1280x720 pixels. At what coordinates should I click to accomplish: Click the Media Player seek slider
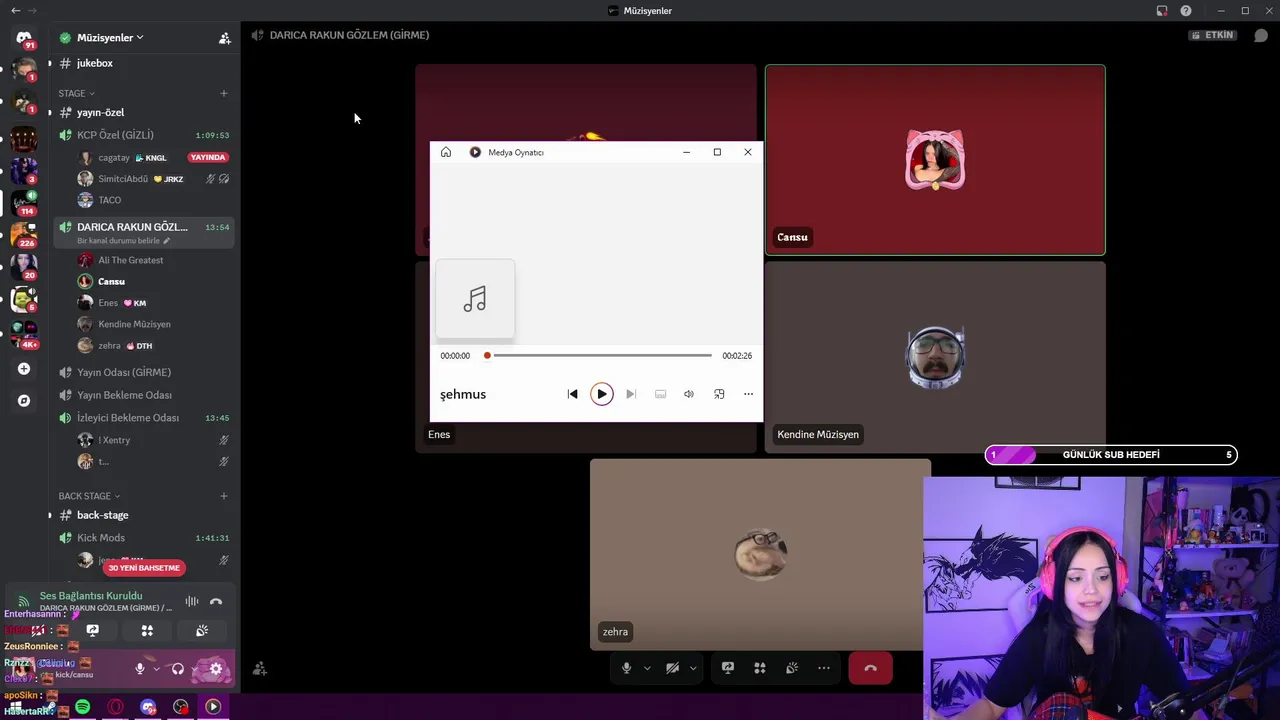pyautogui.click(x=600, y=355)
